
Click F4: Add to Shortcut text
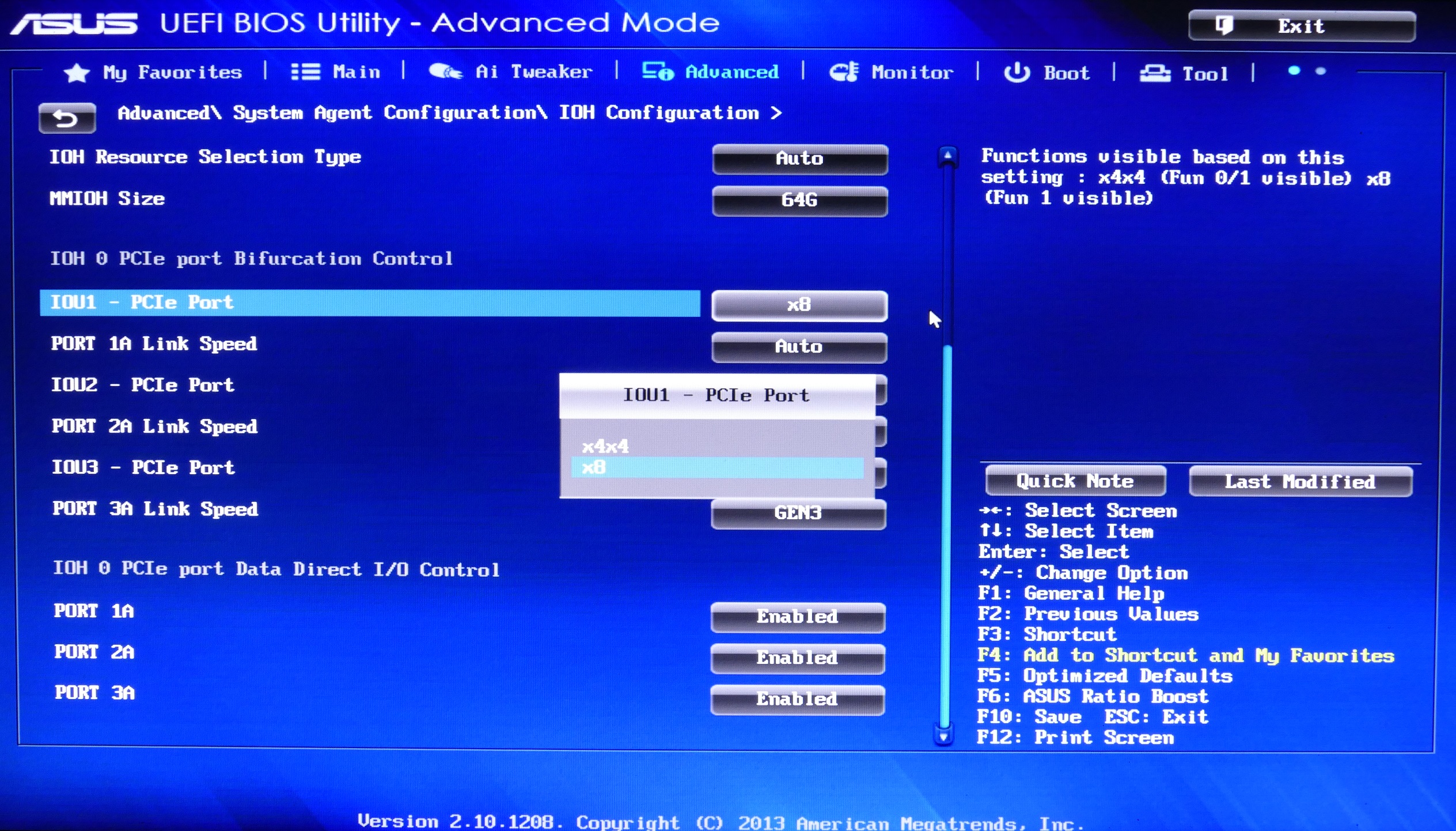tap(1186, 656)
